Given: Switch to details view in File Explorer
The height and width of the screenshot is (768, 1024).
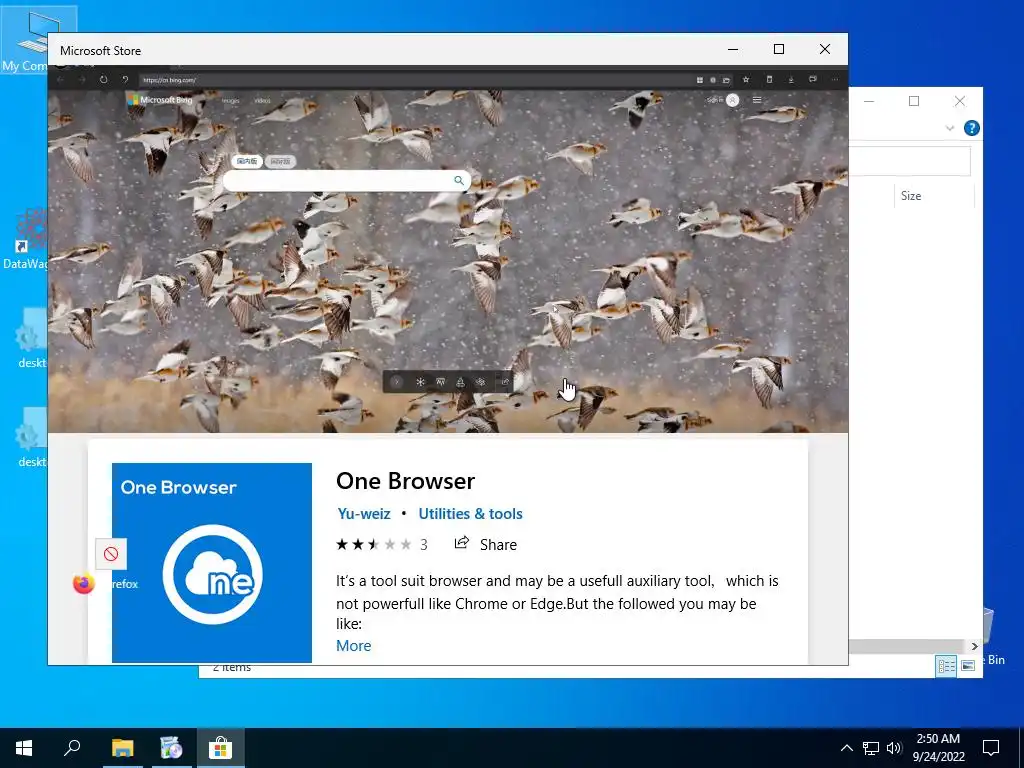Looking at the screenshot, I should [x=946, y=665].
